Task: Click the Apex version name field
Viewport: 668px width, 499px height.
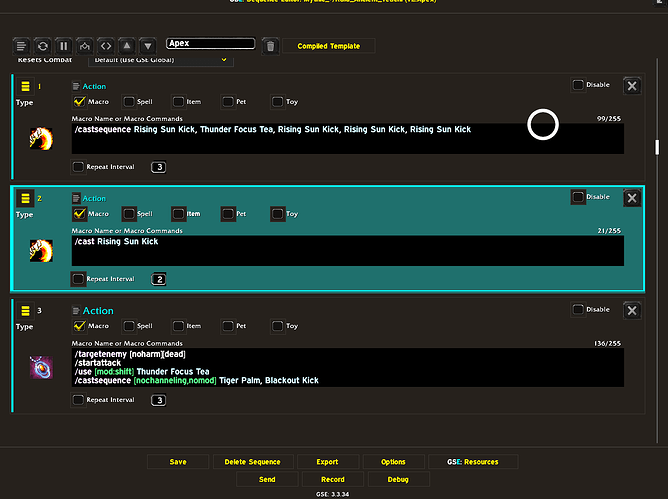Action: point(210,43)
